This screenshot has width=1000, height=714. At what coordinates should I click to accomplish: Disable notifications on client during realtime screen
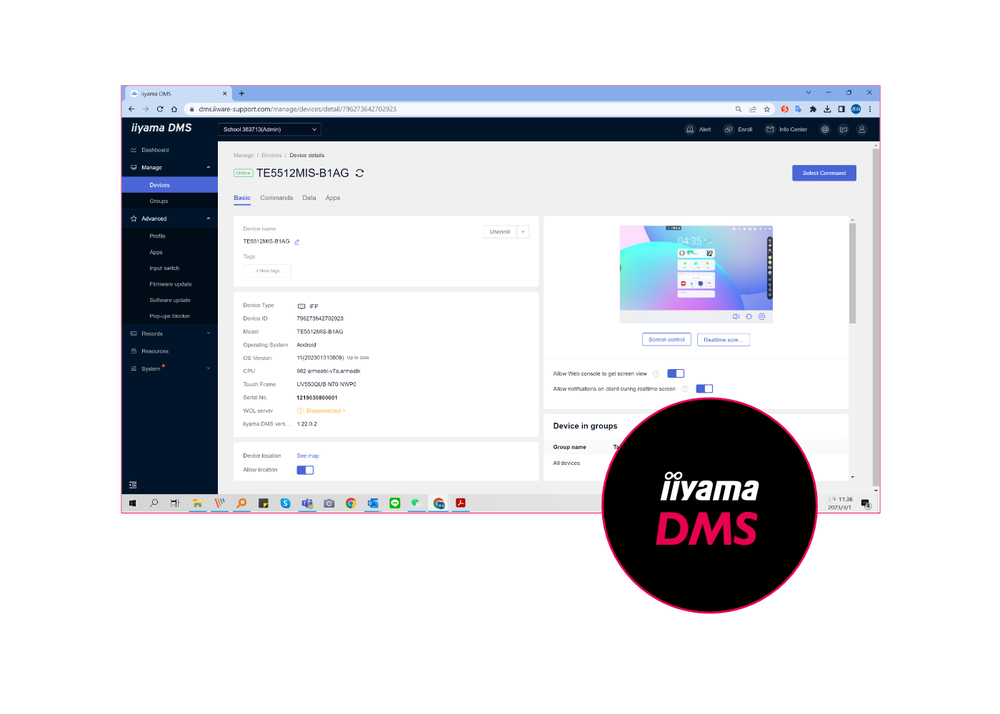[x=704, y=388]
